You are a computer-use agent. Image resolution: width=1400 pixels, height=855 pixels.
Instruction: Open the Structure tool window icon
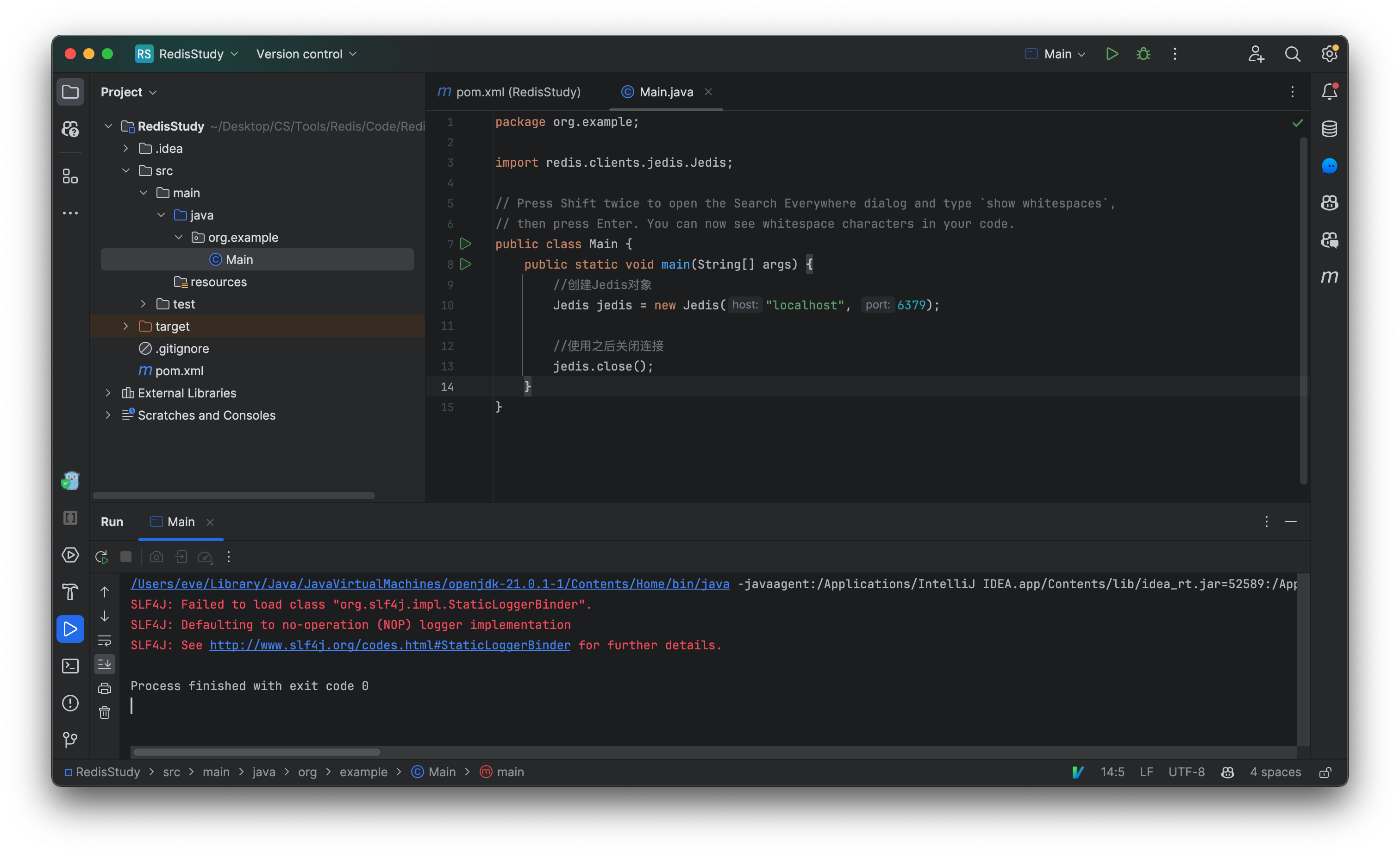click(x=70, y=176)
